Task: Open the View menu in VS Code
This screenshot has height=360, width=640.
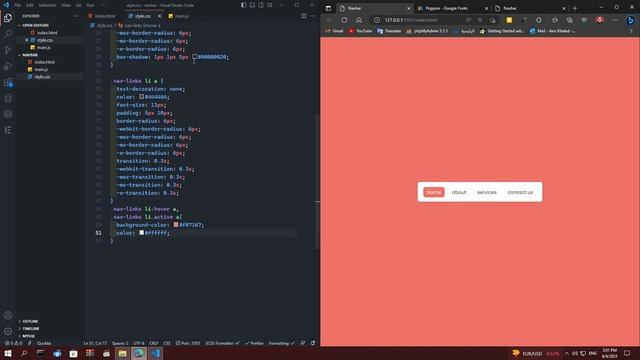Action: pos(66,5)
